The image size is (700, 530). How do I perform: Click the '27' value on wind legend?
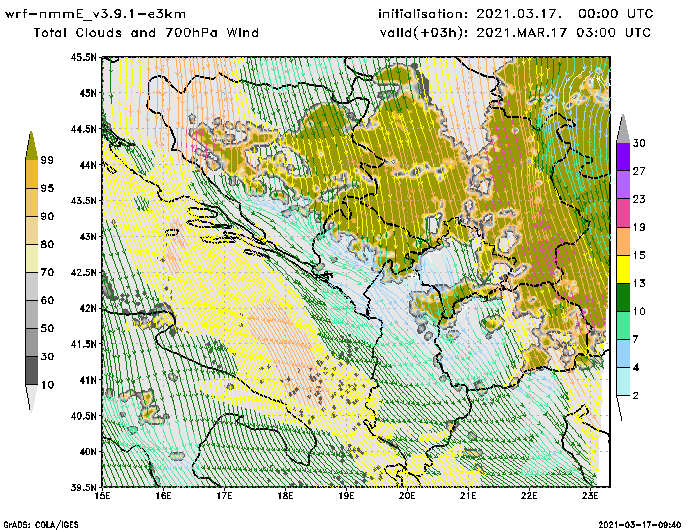coord(639,171)
